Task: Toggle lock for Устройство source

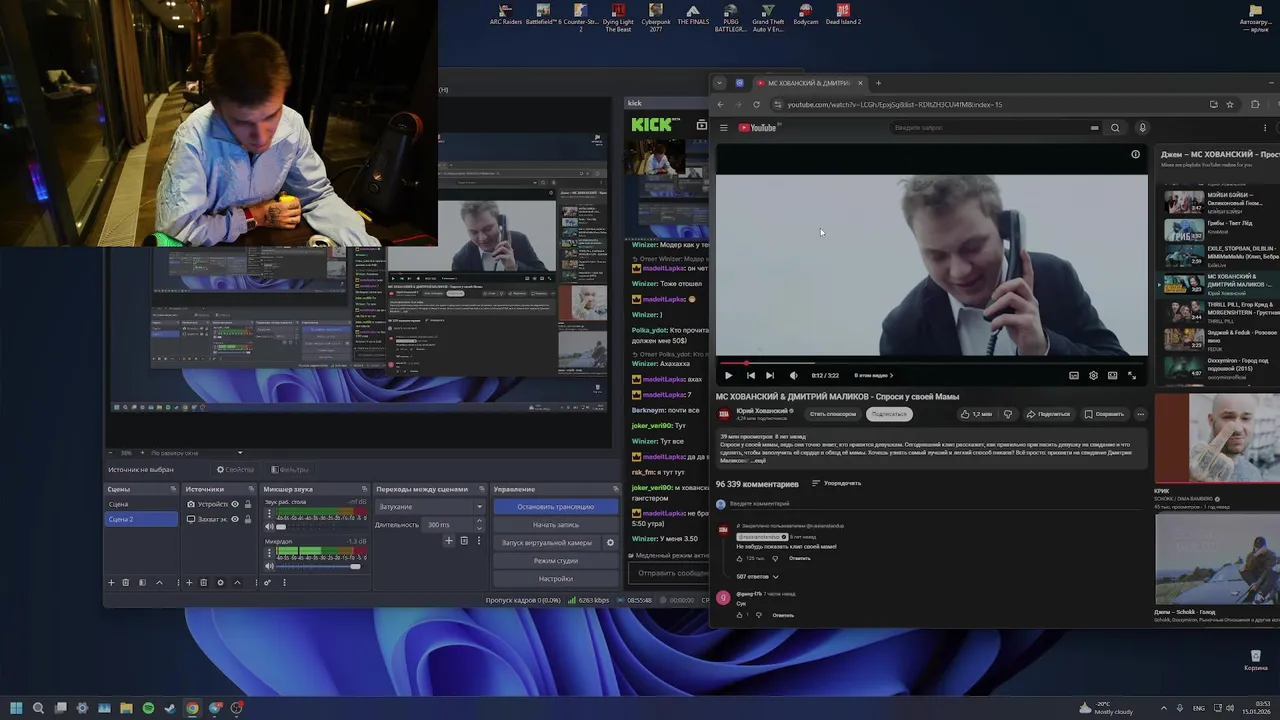Action: point(248,504)
